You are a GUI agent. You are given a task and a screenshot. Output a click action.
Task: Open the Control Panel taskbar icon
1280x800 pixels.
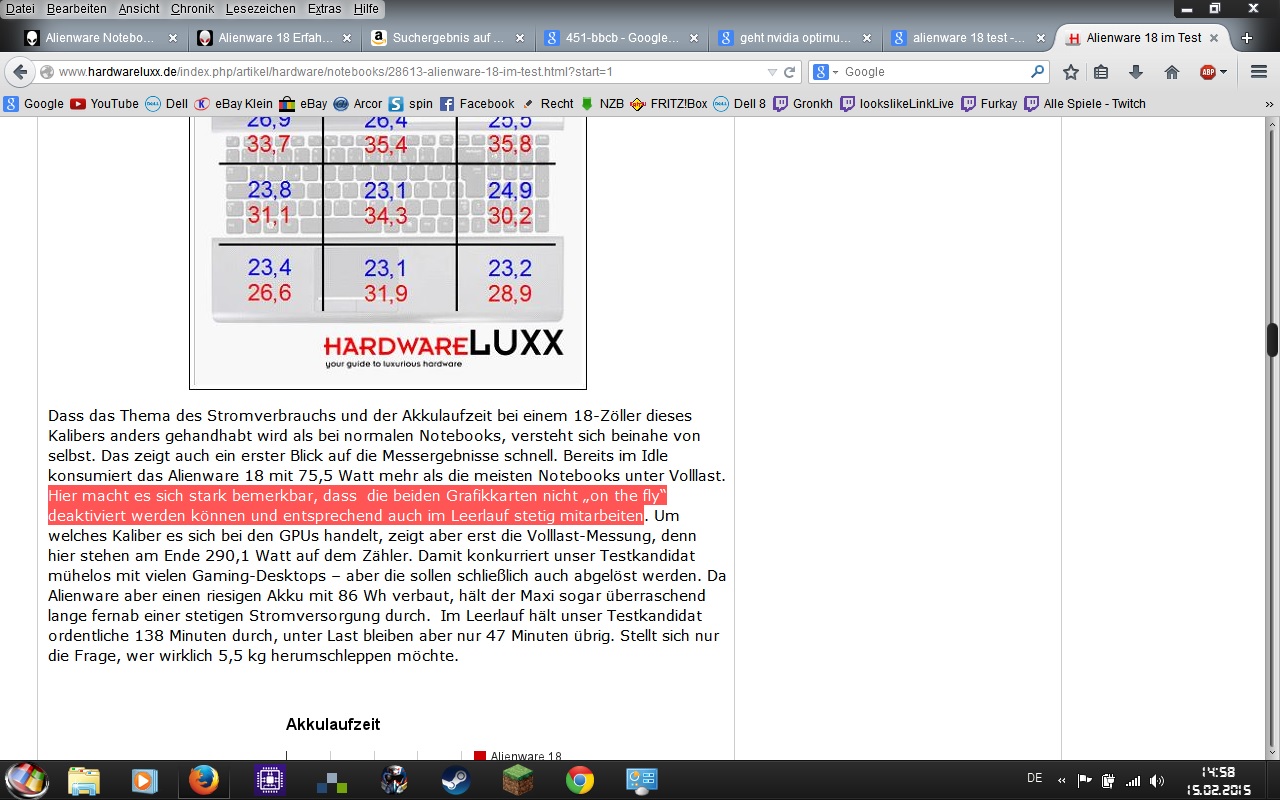click(x=641, y=780)
